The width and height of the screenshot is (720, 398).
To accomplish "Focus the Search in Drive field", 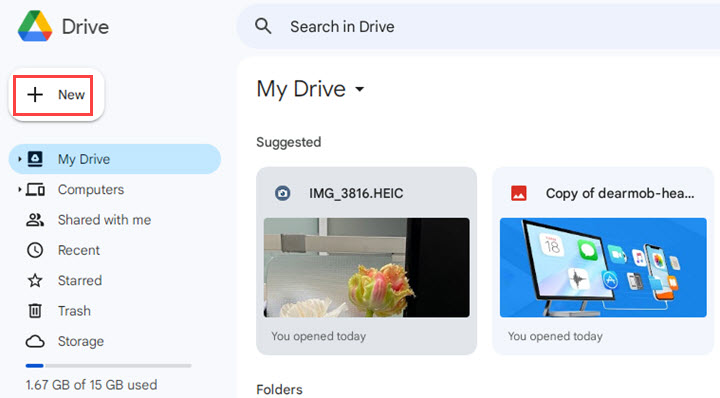I will 478,26.
